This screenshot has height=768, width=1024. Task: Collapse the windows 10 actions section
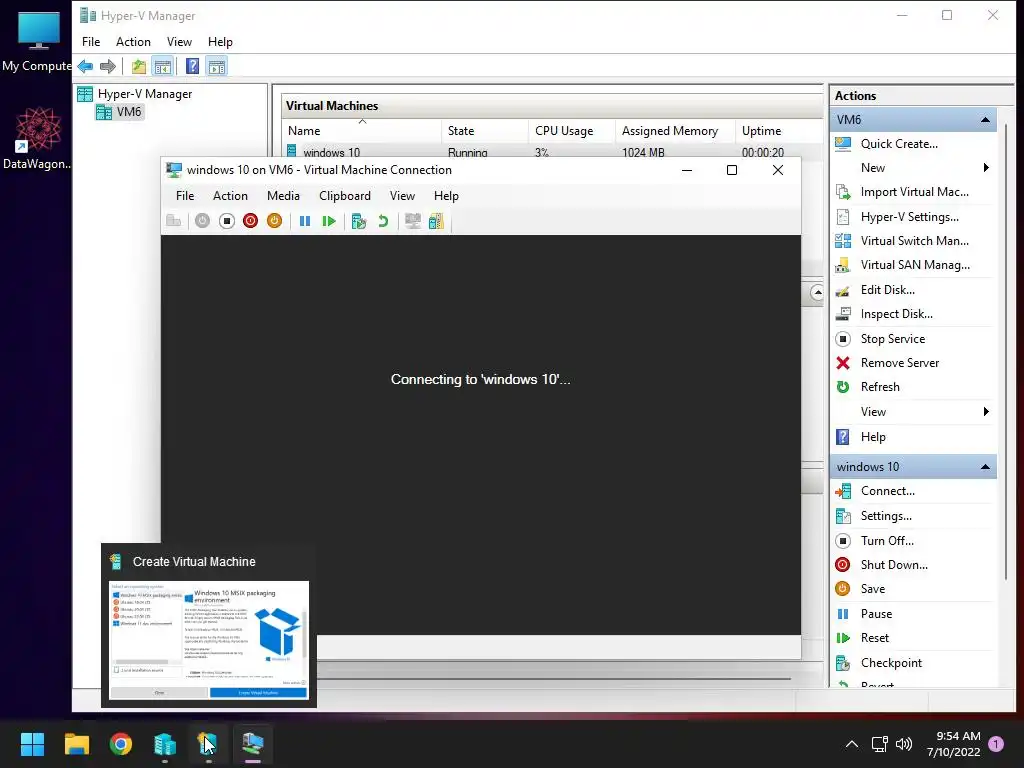985,467
